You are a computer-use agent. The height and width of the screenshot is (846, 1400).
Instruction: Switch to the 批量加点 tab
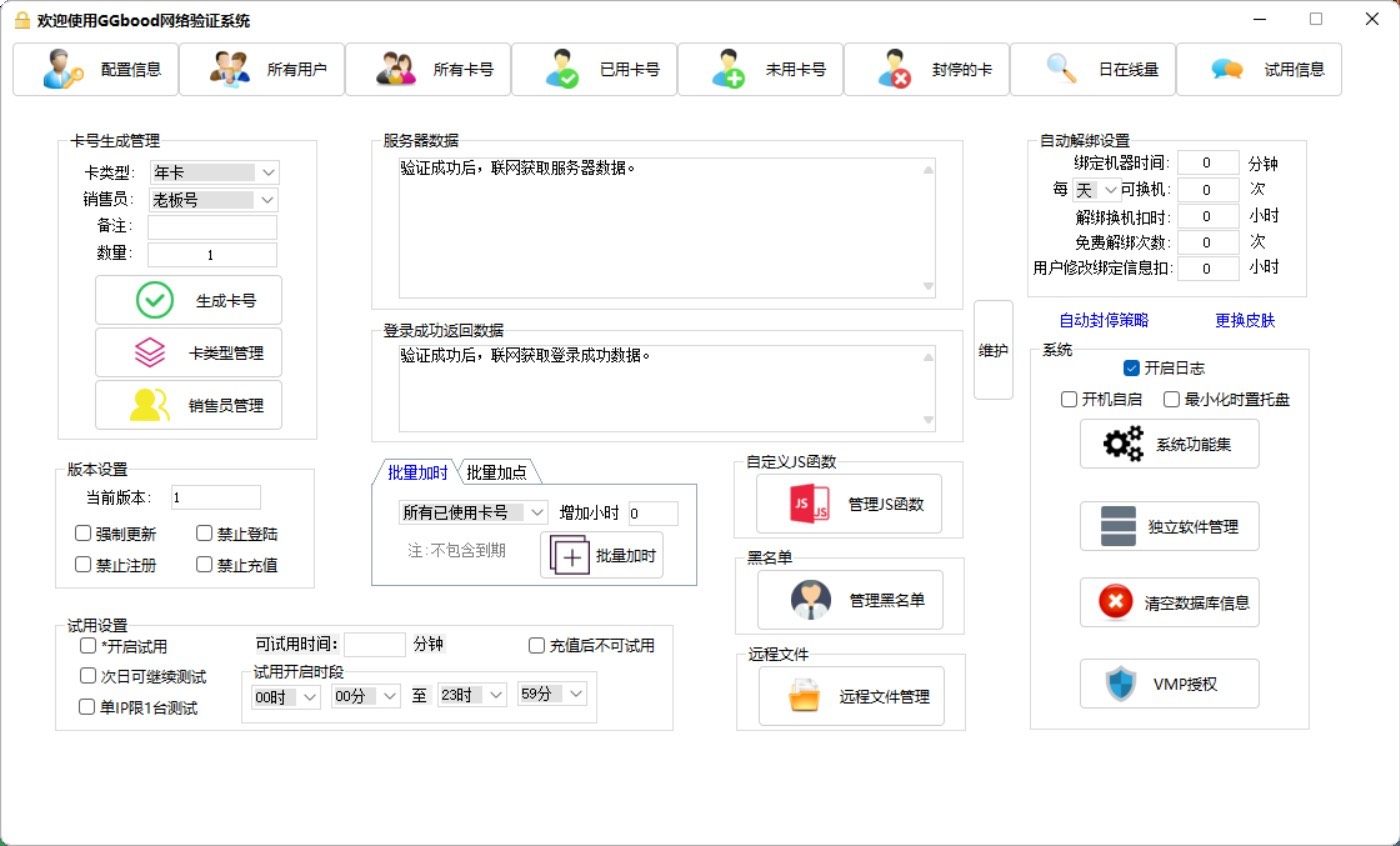click(497, 473)
